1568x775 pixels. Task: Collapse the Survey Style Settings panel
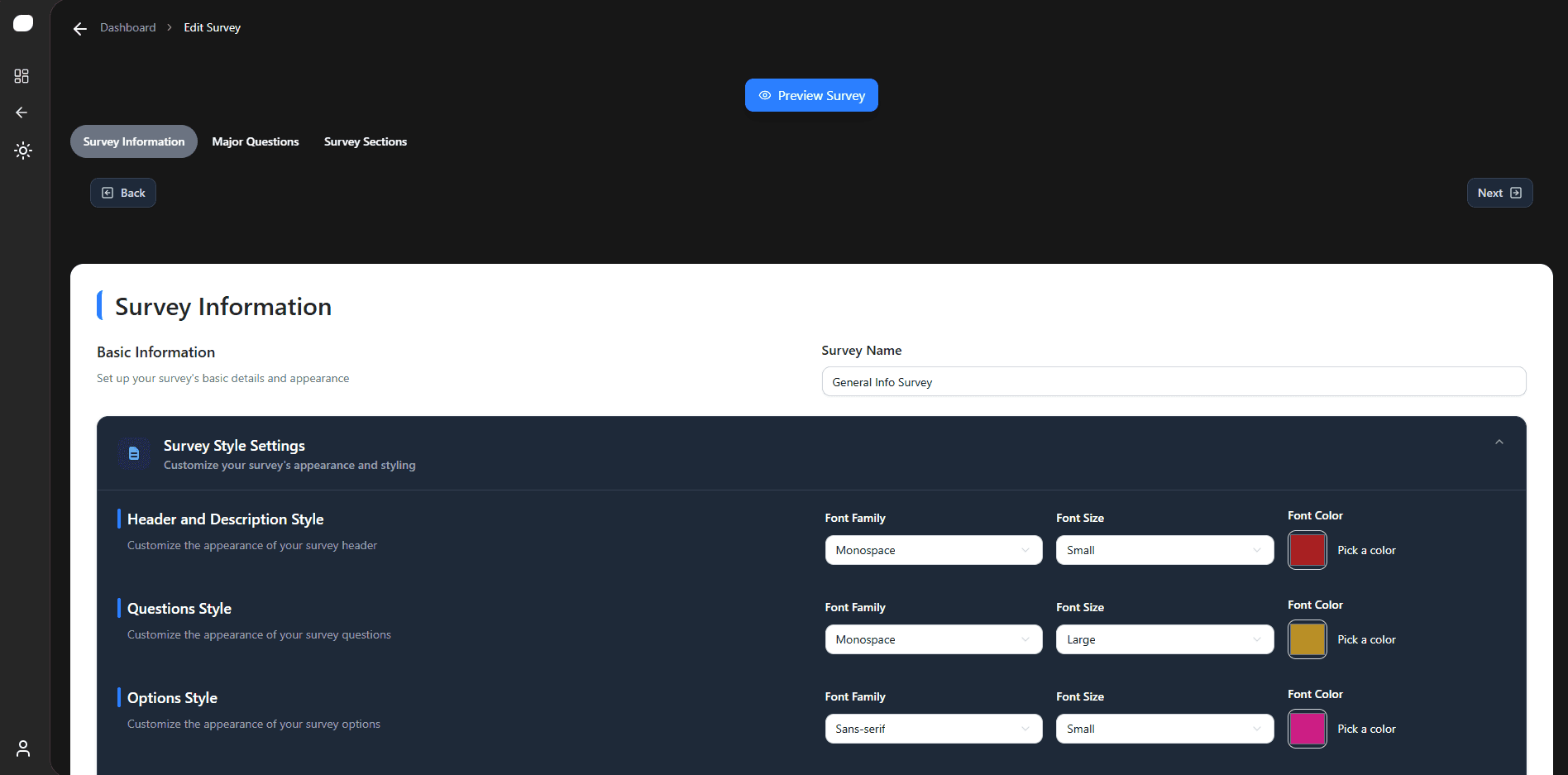[x=1499, y=443]
